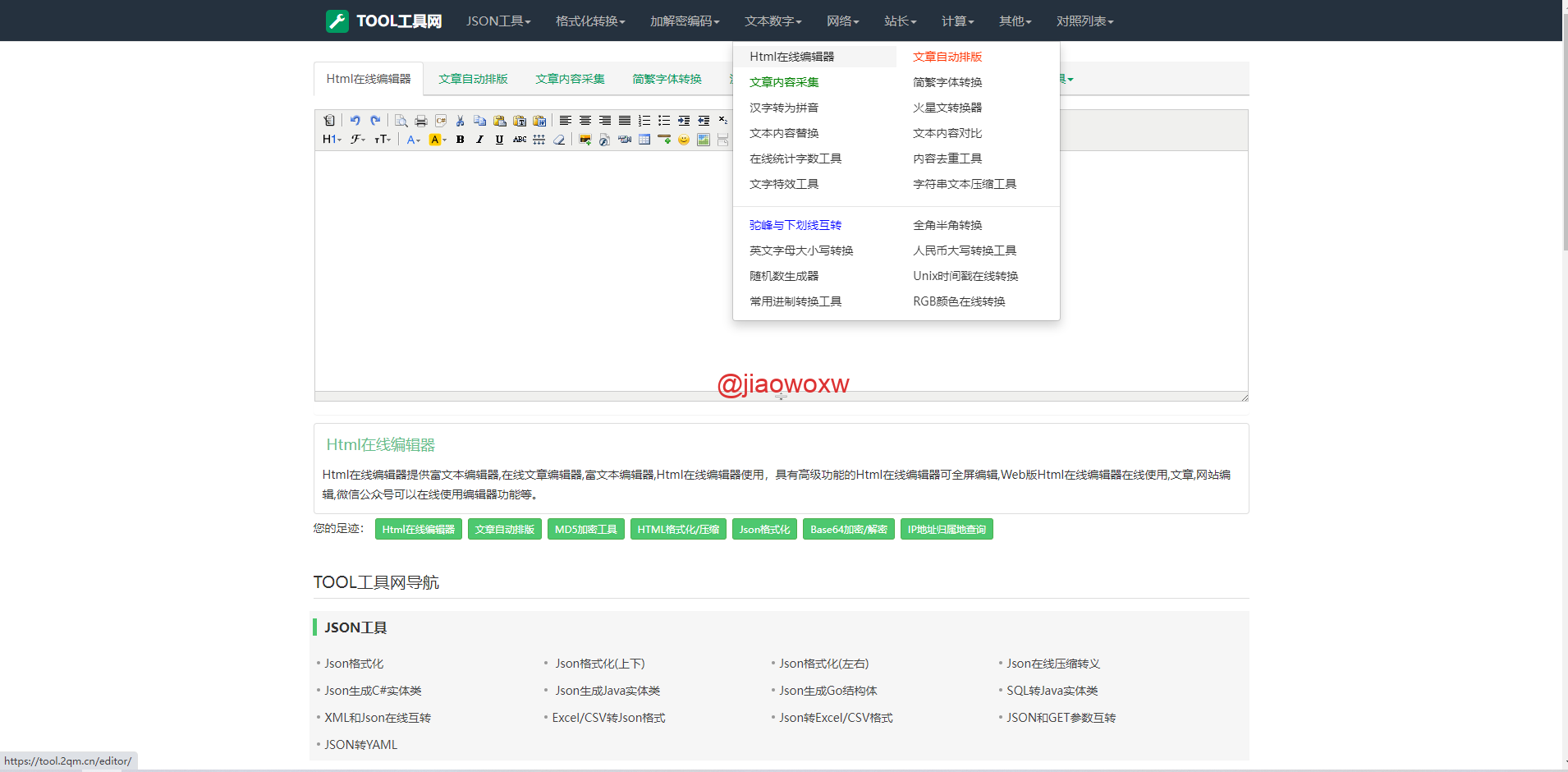Insert a bulleted list
Viewport: 1568px width, 772px height.
[664, 121]
